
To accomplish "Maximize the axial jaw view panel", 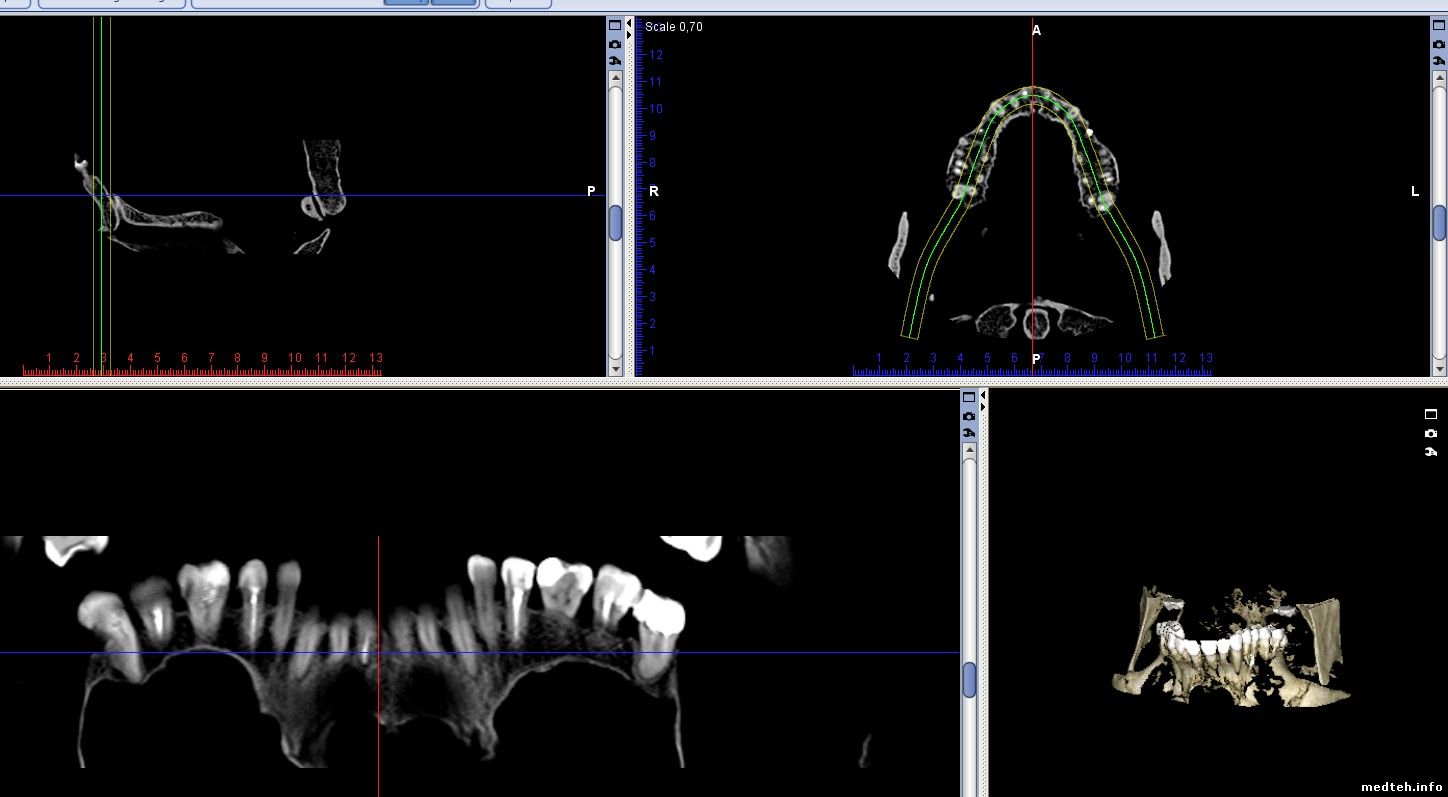I will (1438, 26).
